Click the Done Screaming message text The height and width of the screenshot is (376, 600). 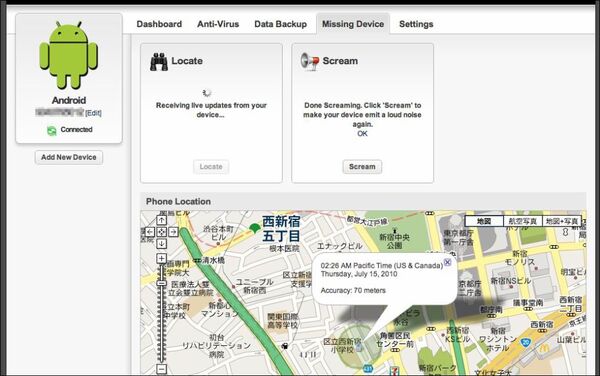pyautogui.click(x=362, y=115)
